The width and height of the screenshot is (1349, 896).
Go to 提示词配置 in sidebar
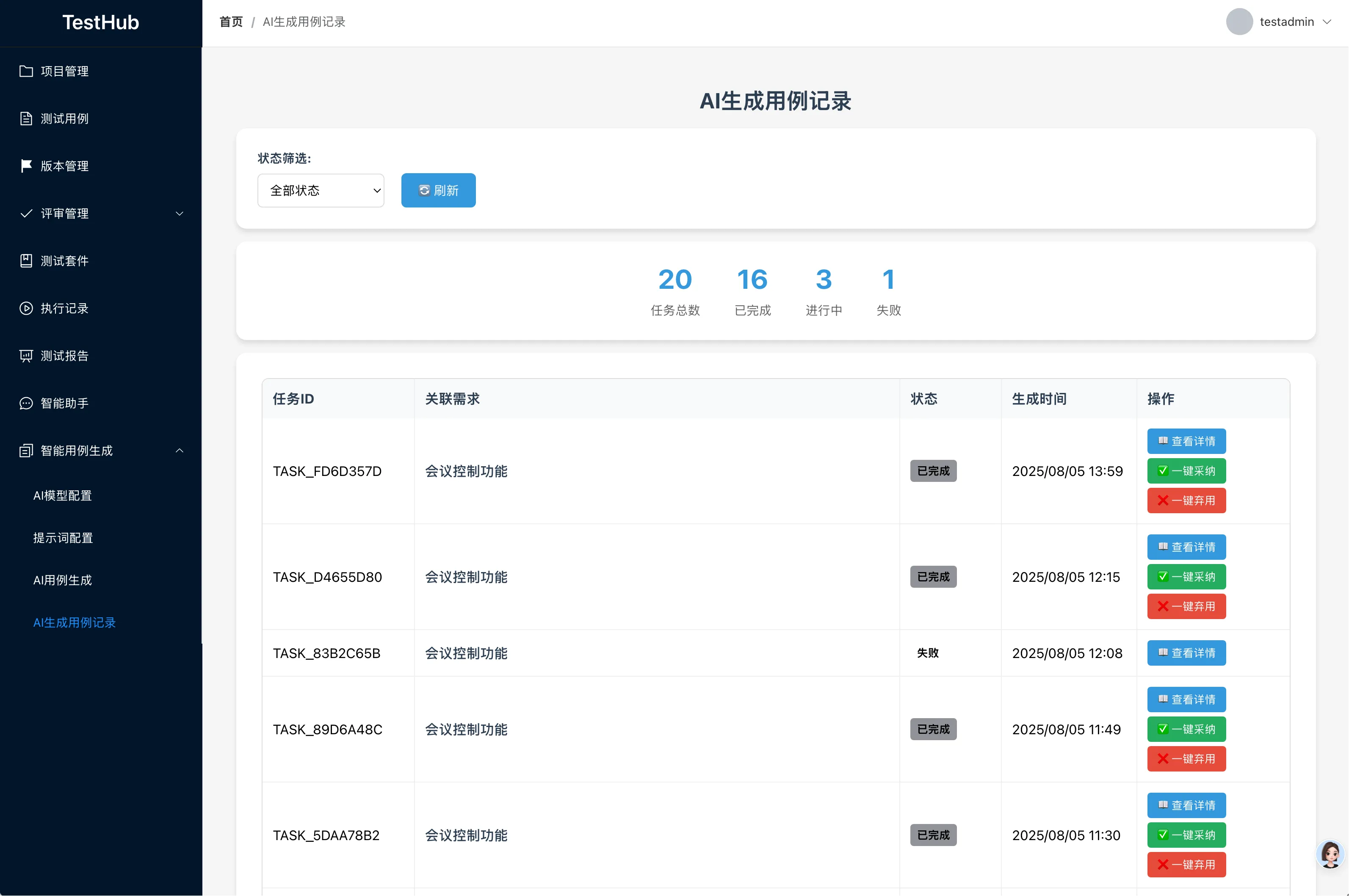tap(63, 538)
